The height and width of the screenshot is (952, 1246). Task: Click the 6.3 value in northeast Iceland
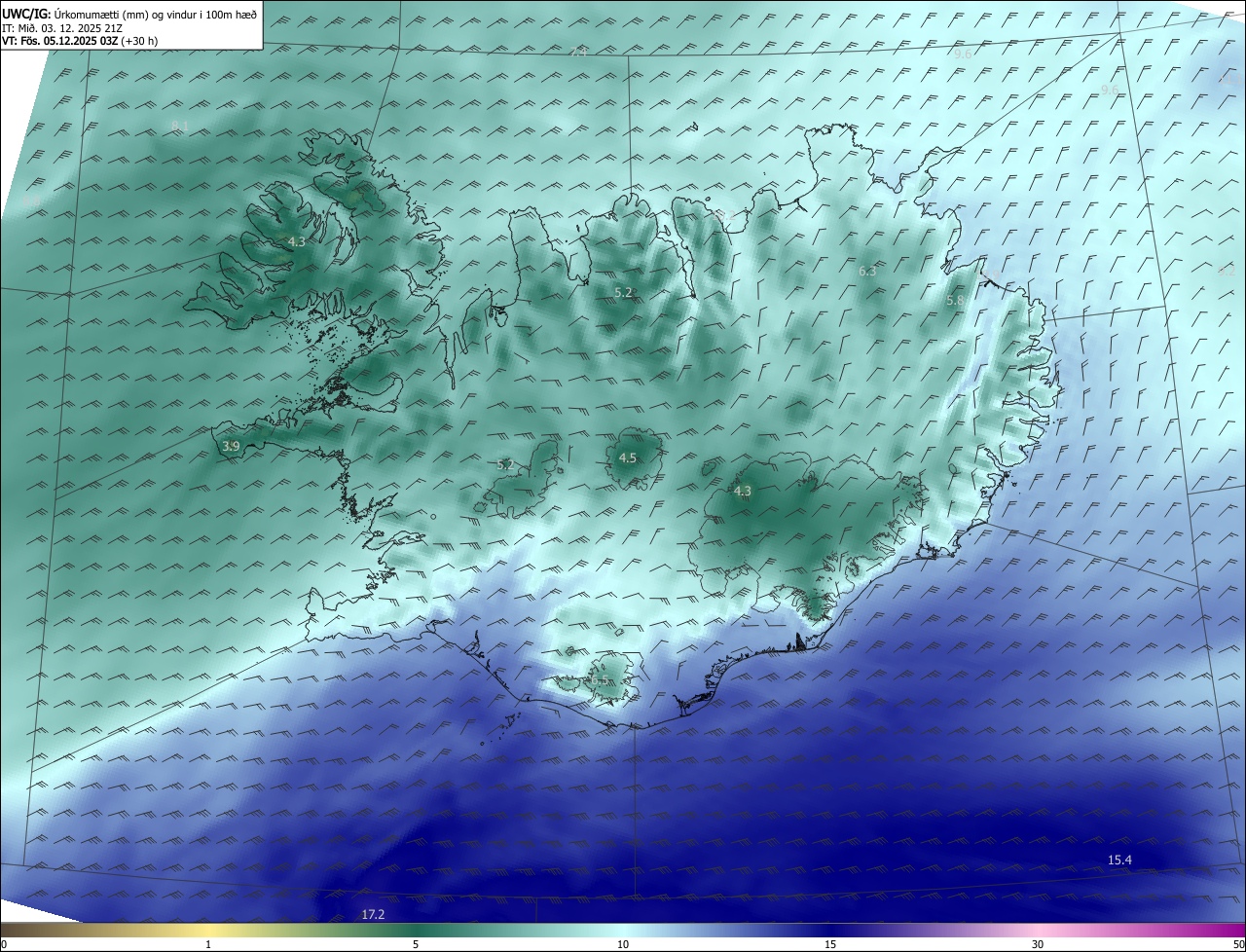click(867, 272)
